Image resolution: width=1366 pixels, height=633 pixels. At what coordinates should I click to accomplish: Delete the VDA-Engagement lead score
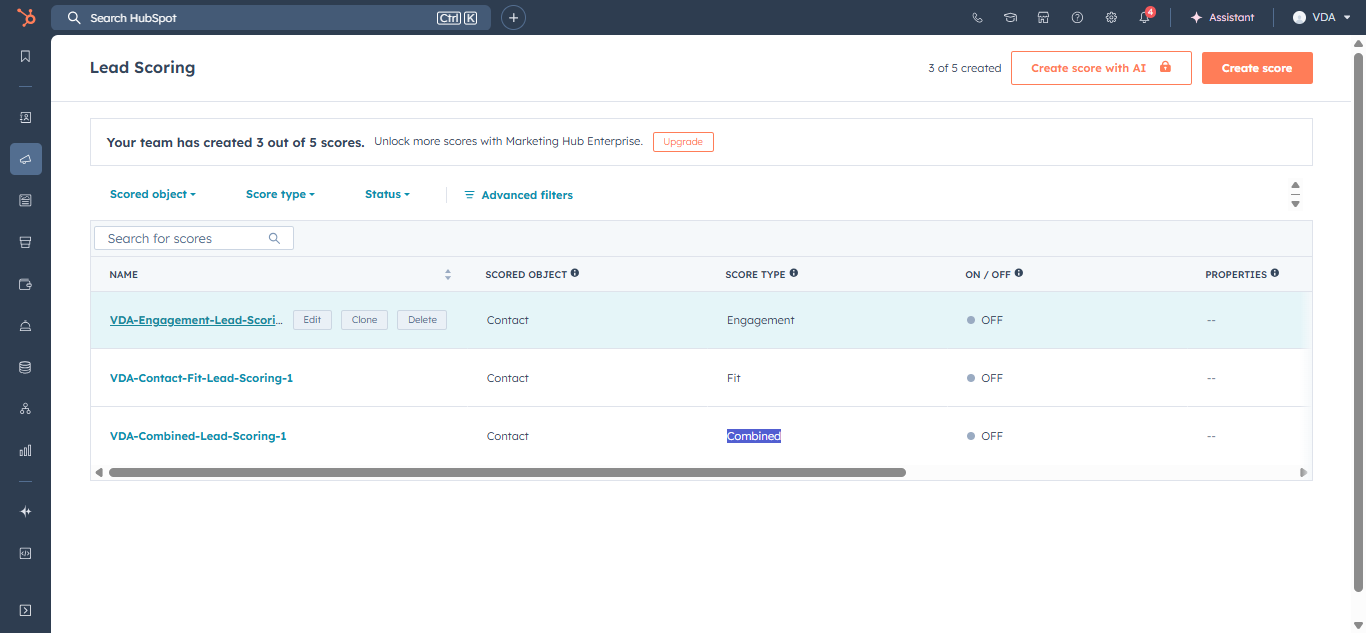pos(422,320)
